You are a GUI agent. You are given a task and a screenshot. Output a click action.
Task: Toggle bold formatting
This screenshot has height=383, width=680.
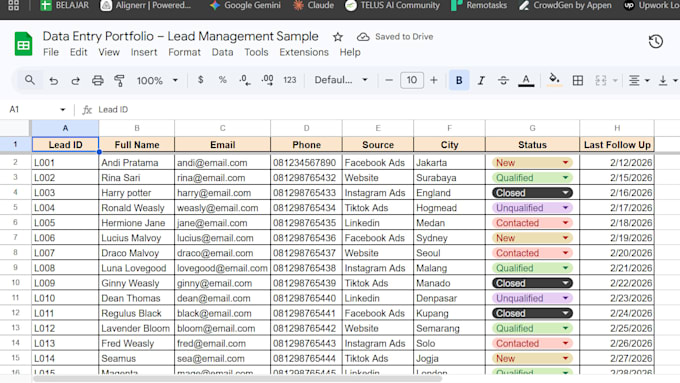459,80
